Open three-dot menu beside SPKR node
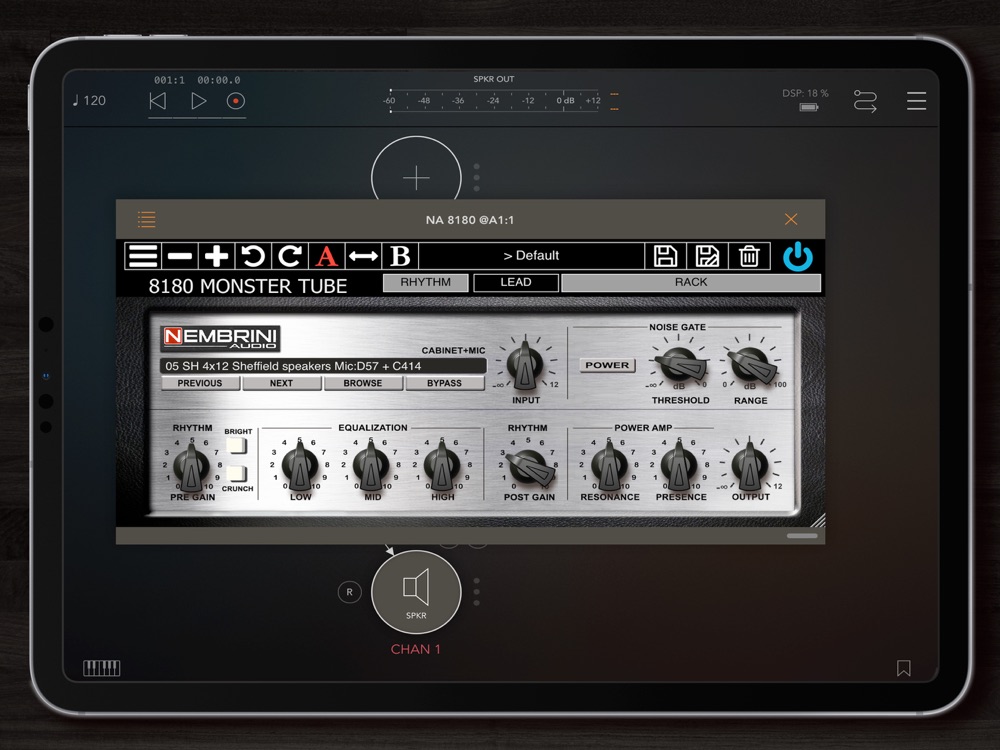Viewport: 1000px width, 750px height. [x=476, y=592]
